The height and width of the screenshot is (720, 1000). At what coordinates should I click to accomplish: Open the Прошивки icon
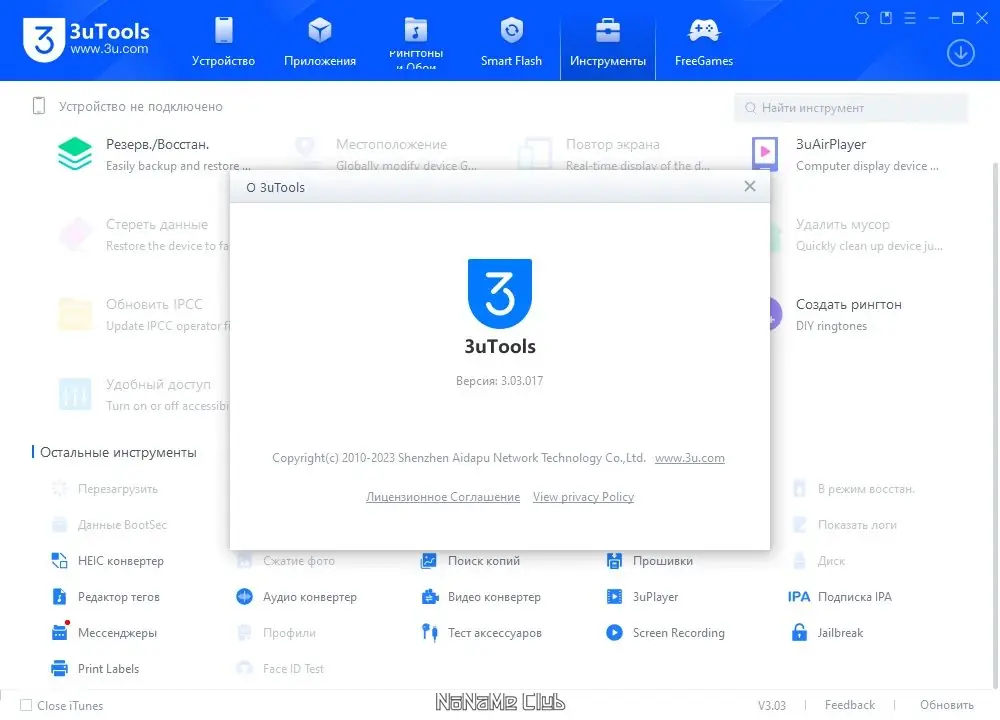pyautogui.click(x=614, y=561)
